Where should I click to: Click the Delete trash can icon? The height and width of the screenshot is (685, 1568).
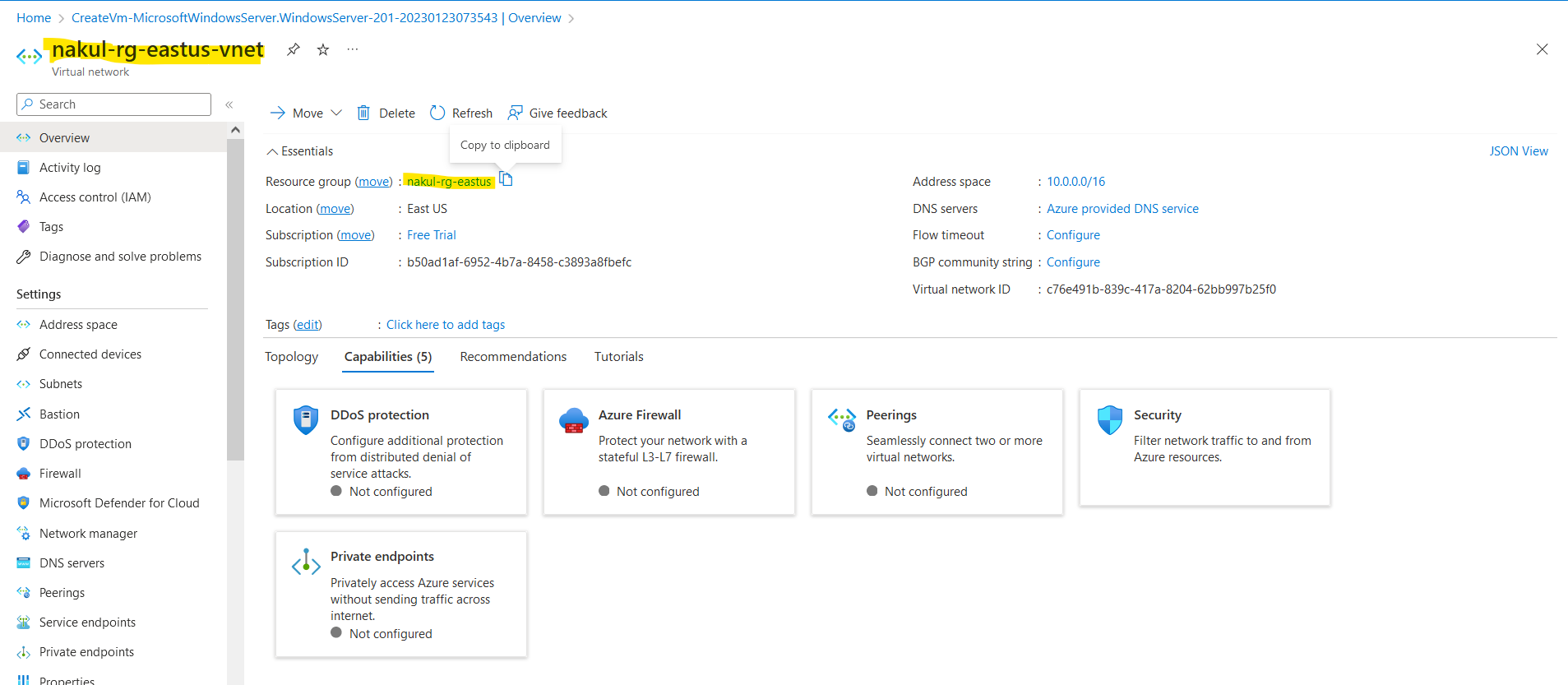pyautogui.click(x=363, y=113)
